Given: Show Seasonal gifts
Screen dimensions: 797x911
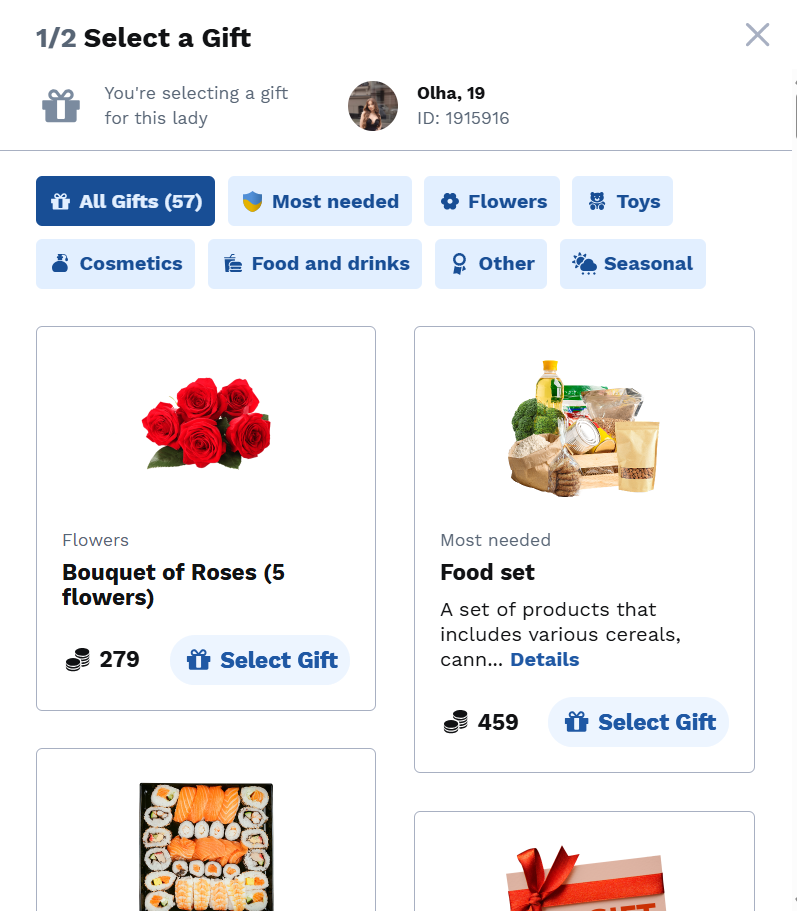Looking at the screenshot, I should click(632, 264).
